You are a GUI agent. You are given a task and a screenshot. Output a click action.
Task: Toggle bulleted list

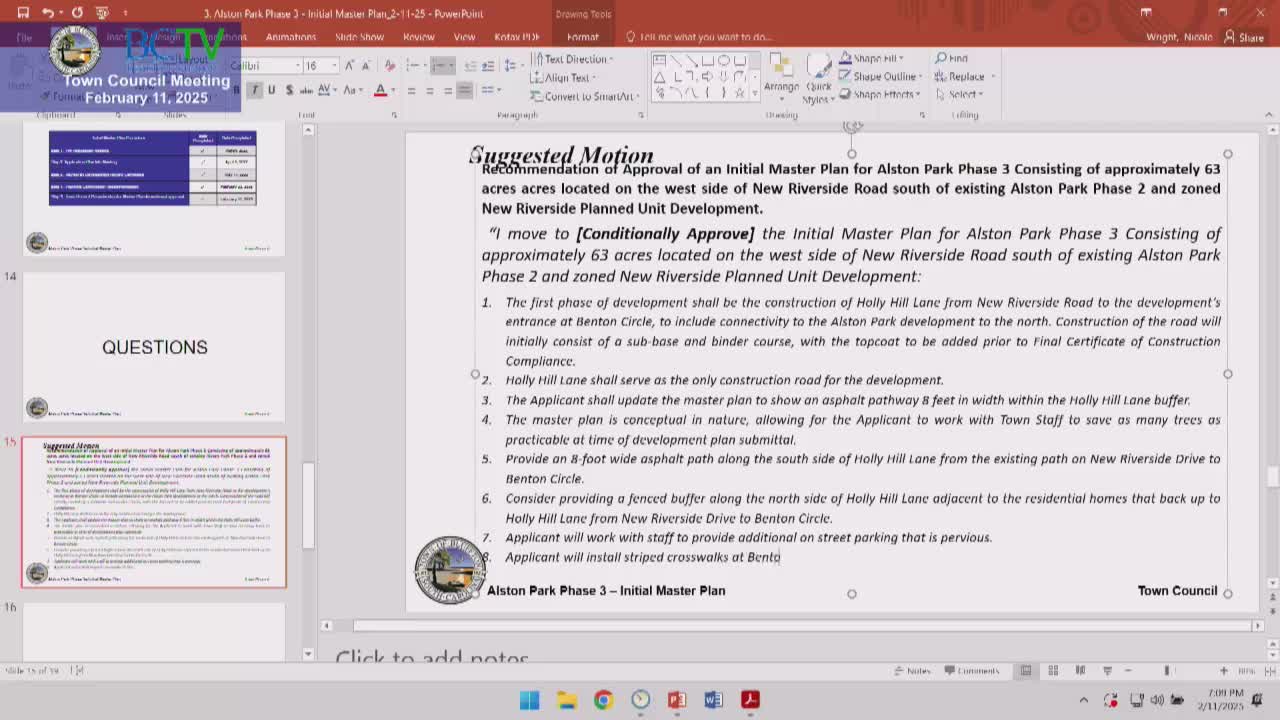(x=415, y=65)
